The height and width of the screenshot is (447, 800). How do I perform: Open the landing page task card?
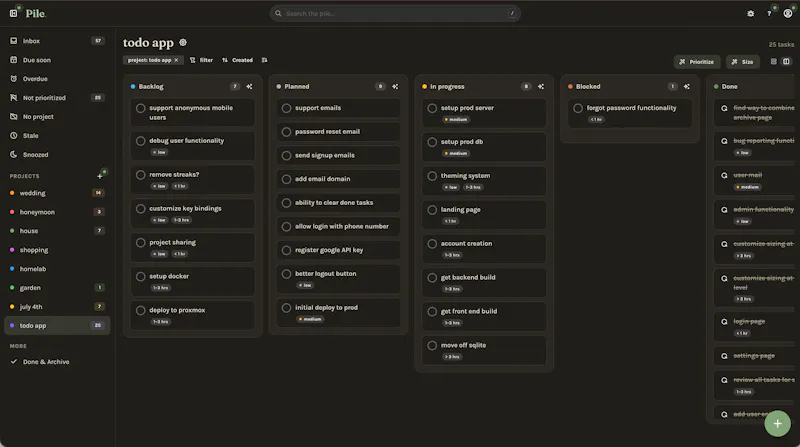(484, 215)
